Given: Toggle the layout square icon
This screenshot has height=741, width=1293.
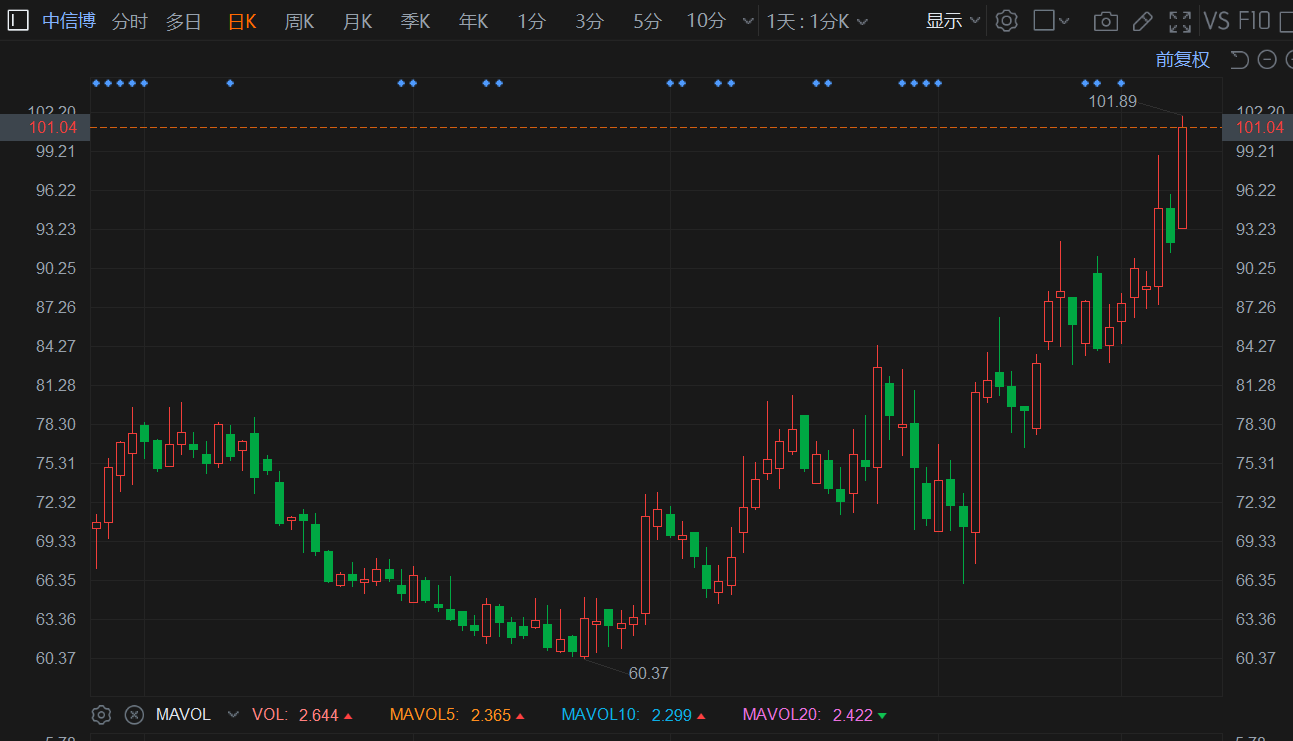Looking at the screenshot, I should pos(1044,21).
